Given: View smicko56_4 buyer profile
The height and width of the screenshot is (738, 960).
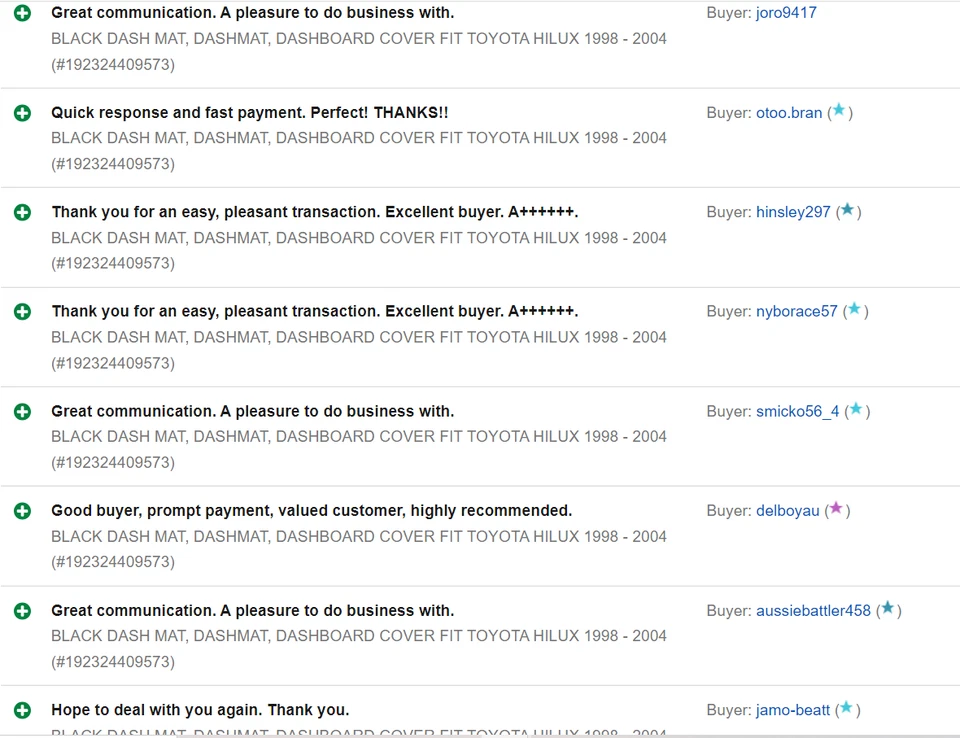Looking at the screenshot, I should pyautogui.click(x=797, y=411).
